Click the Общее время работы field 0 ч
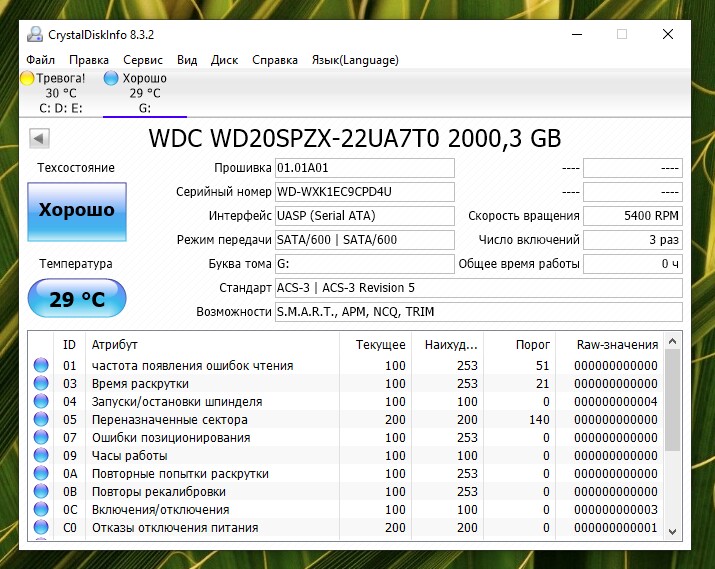The width and height of the screenshot is (715, 569). click(x=633, y=264)
